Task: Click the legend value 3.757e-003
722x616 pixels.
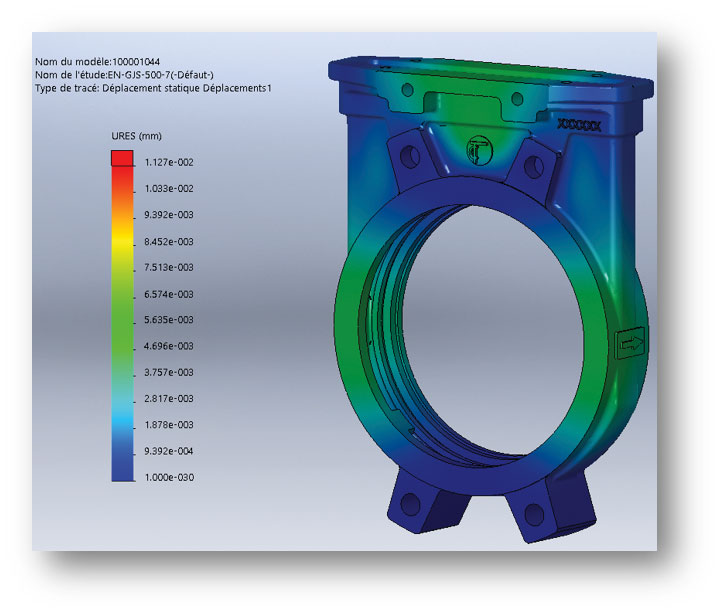Action: click(x=169, y=372)
